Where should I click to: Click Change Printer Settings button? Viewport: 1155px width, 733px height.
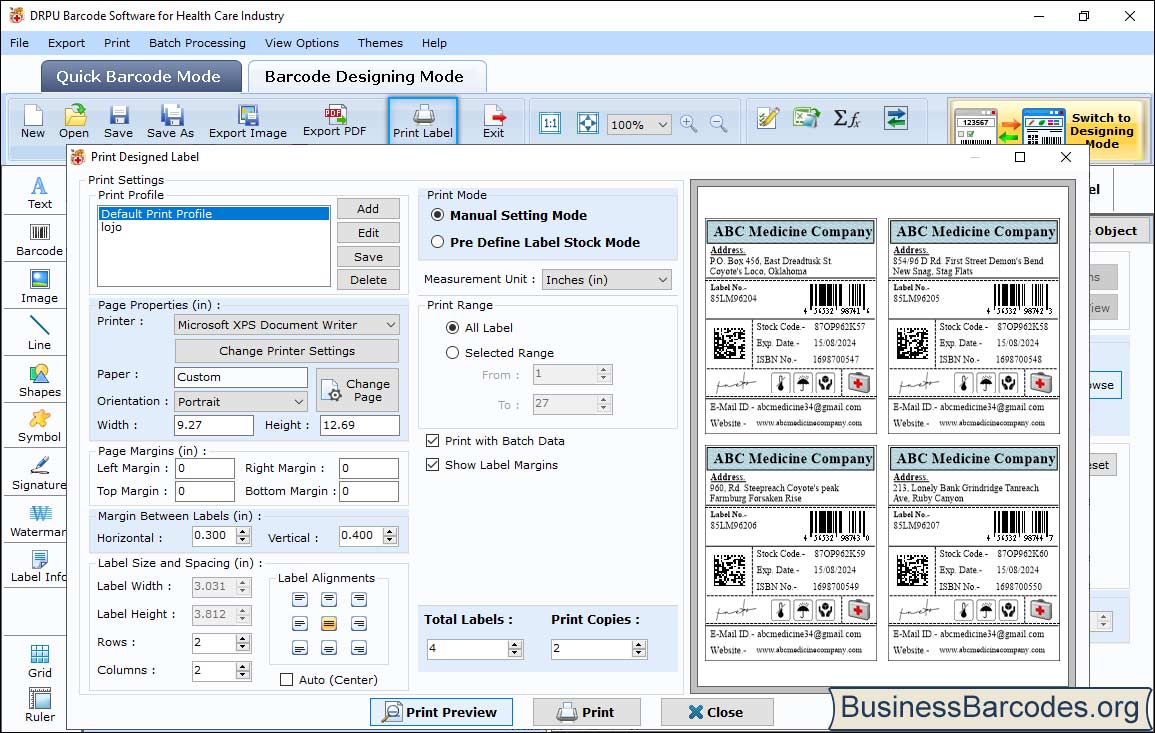287,351
